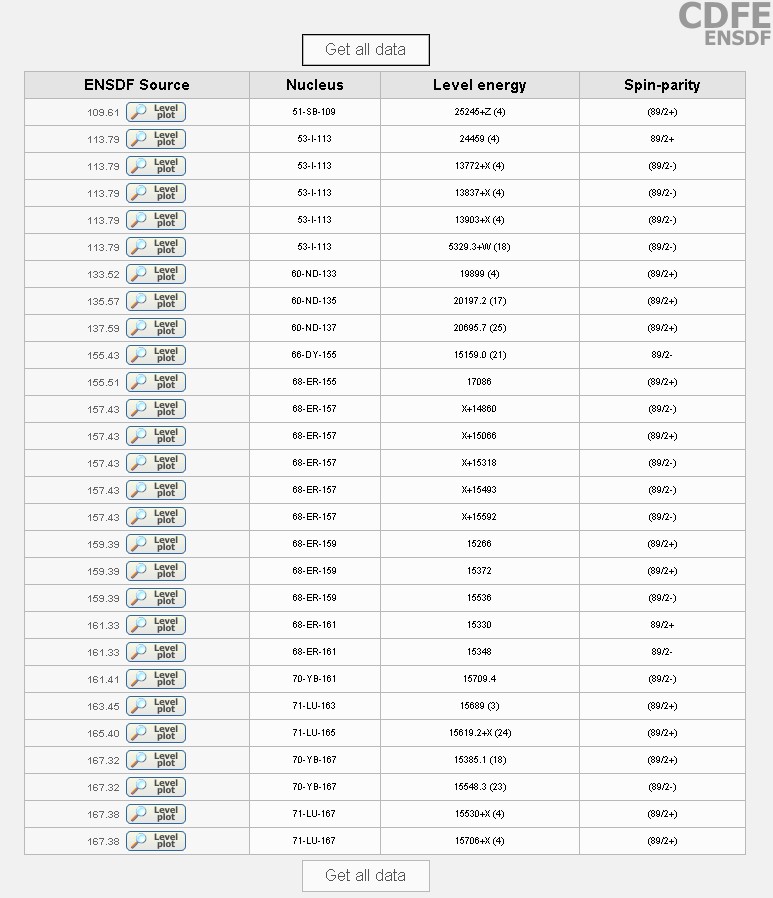Screen dimensions: 773x898
Task: Select spin-parity 89/2- in 15348 row
Action: point(662,652)
